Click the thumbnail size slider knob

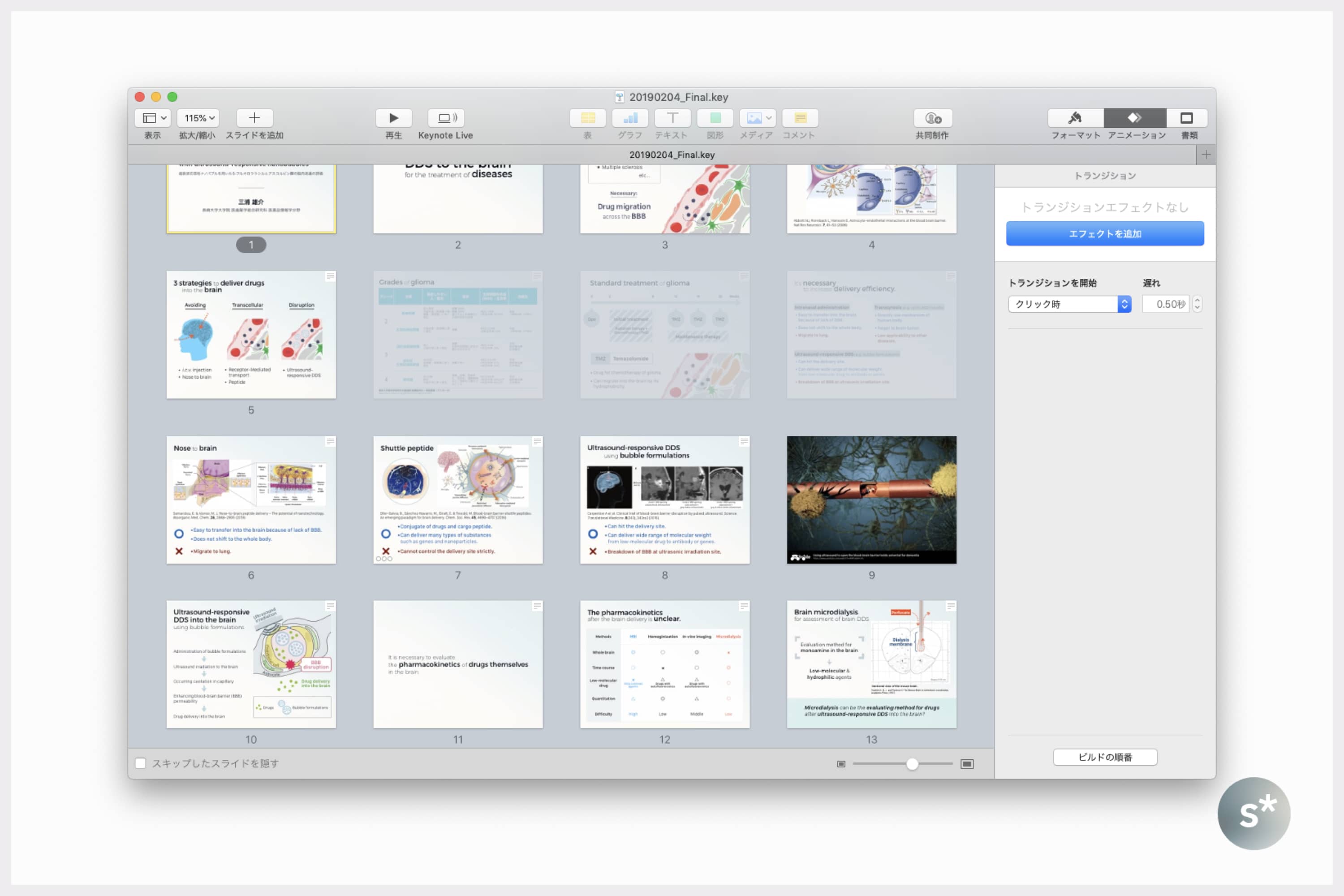click(912, 764)
